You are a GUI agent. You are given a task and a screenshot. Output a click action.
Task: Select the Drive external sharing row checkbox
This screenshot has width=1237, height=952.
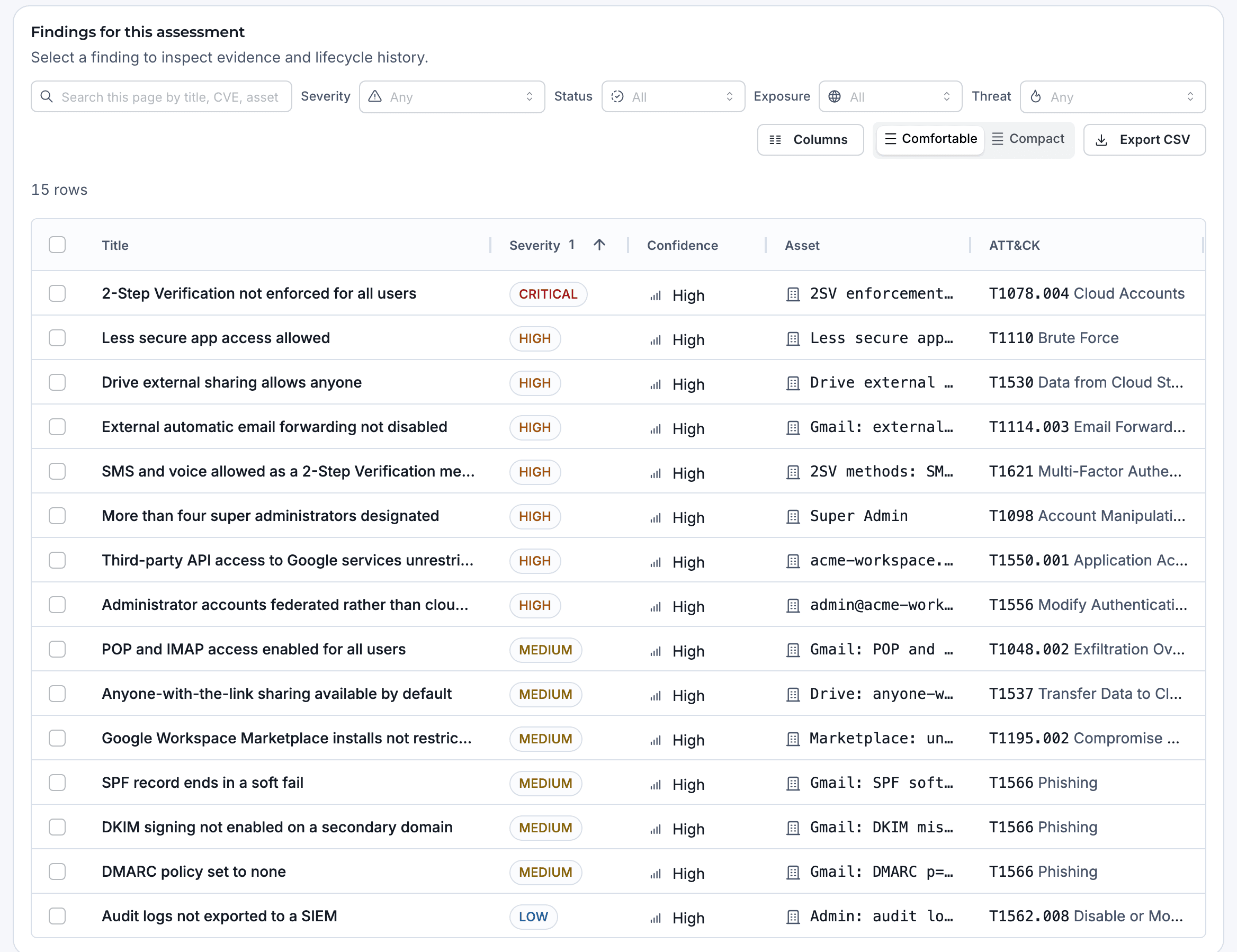click(57, 382)
